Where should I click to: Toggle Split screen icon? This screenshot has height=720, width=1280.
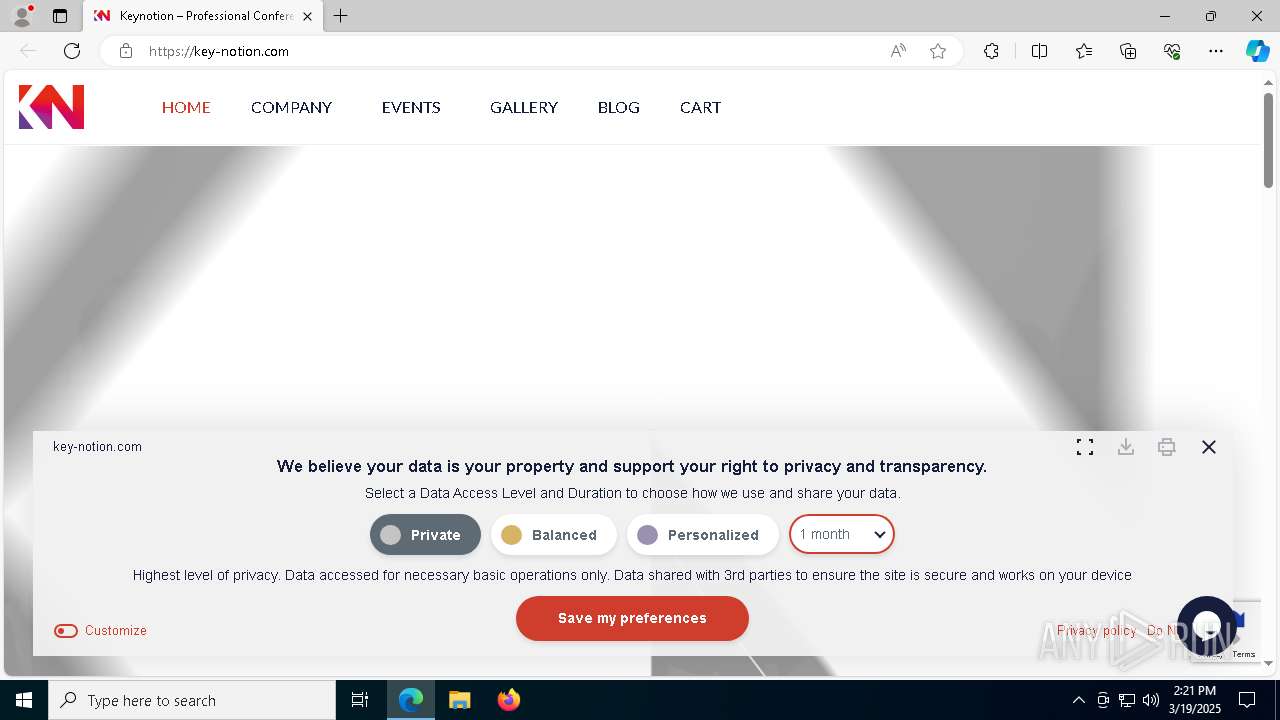click(x=1039, y=51)
